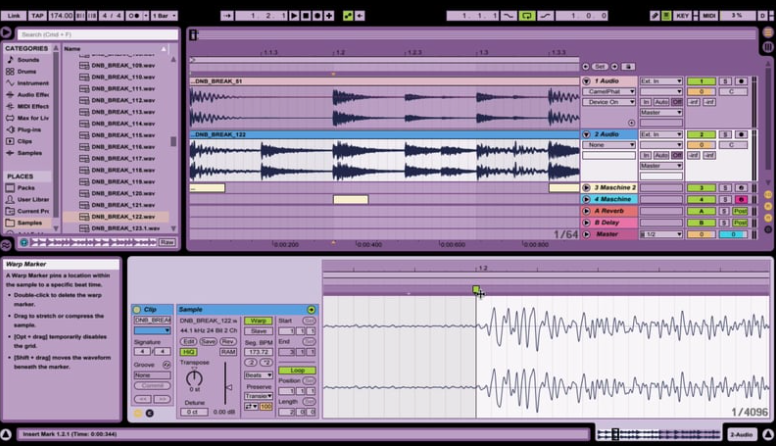Click the KEY map mode button
This screenshot has width=776, height=446.
pyautogui.click(x=682, y=16)
